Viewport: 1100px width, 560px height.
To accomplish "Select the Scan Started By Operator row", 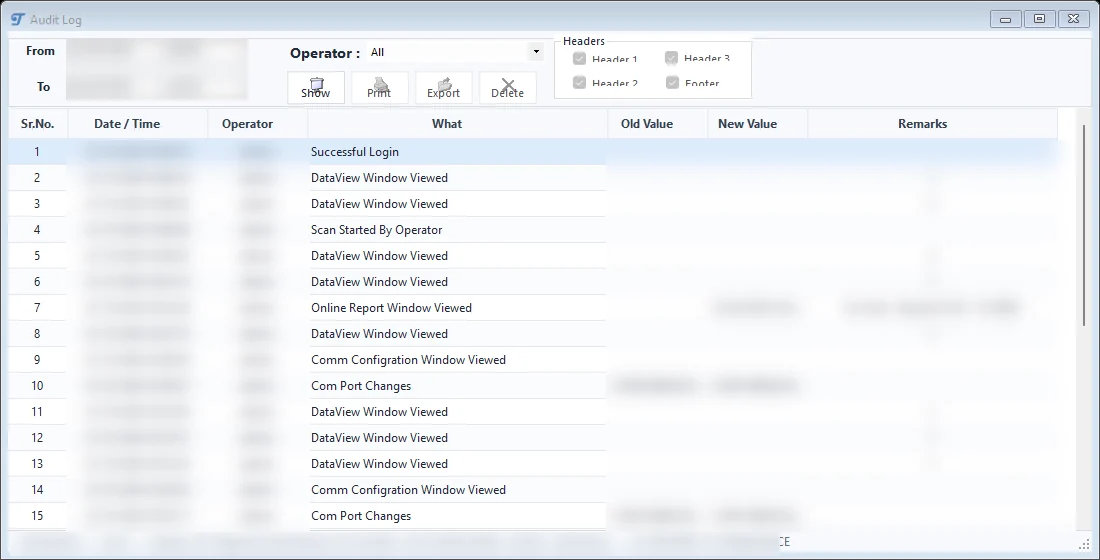I will pos(533,229).
